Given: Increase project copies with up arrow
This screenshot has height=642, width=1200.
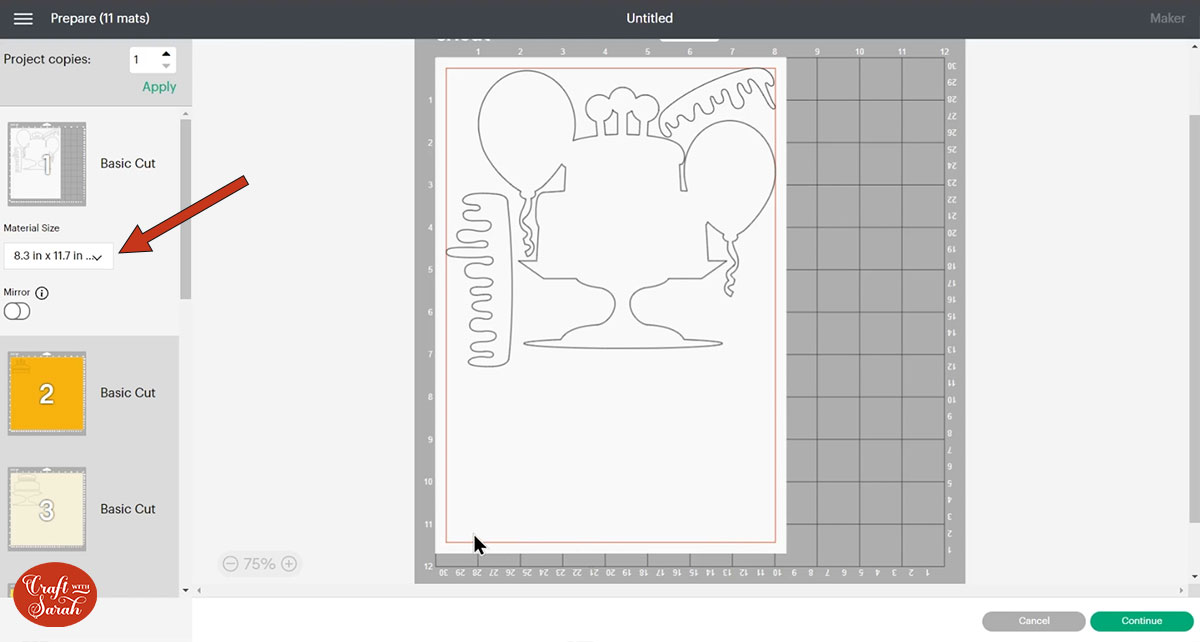Looking at the screenshot, I should click(166, 54).
